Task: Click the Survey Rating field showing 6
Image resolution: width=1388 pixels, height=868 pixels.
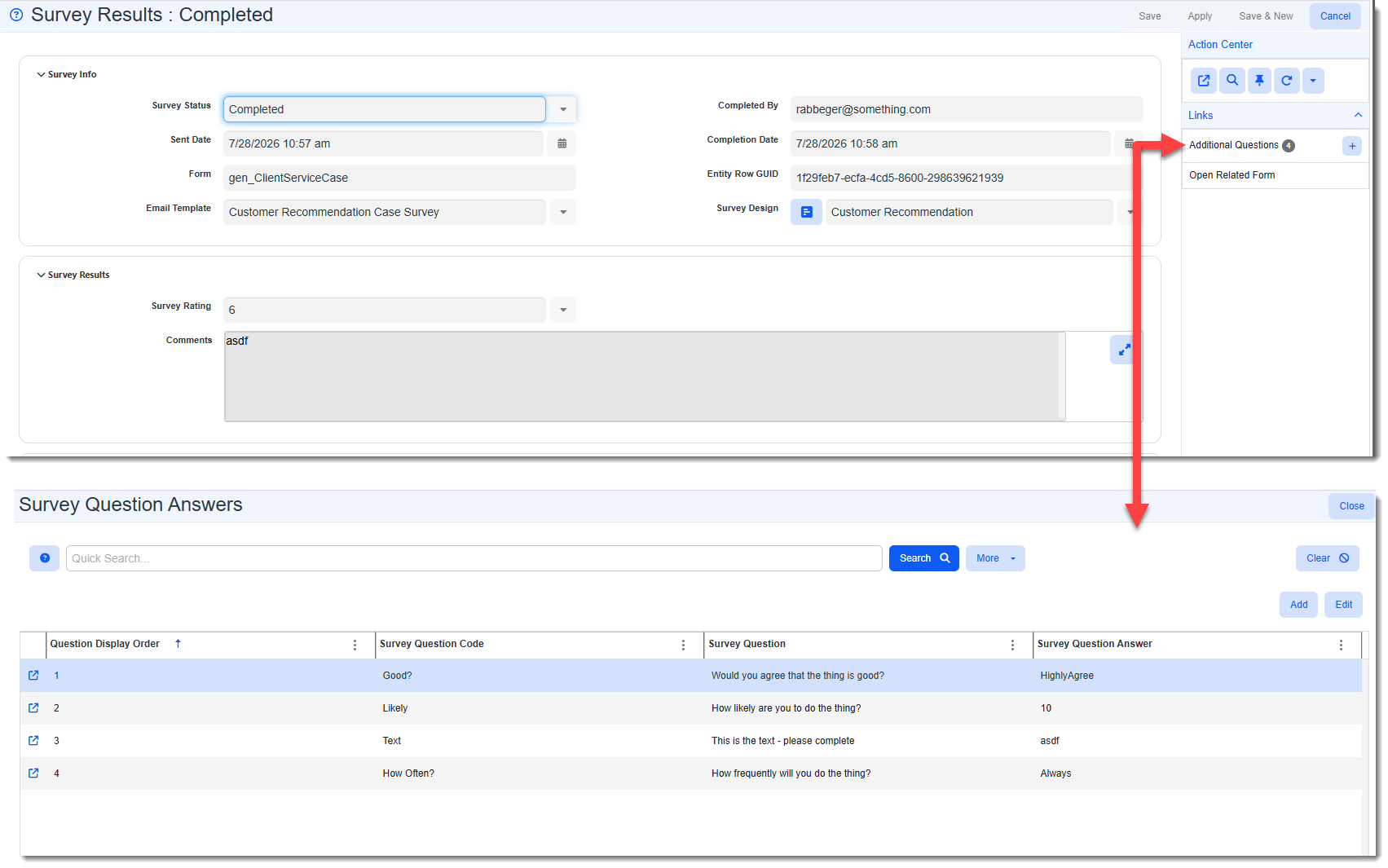Action: coord(384,310)
